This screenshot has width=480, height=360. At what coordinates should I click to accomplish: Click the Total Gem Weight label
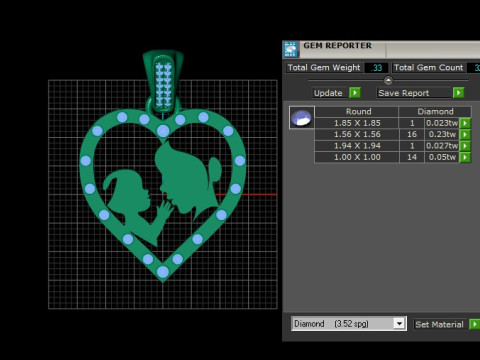pyautogui.click(x=324, y=68)
